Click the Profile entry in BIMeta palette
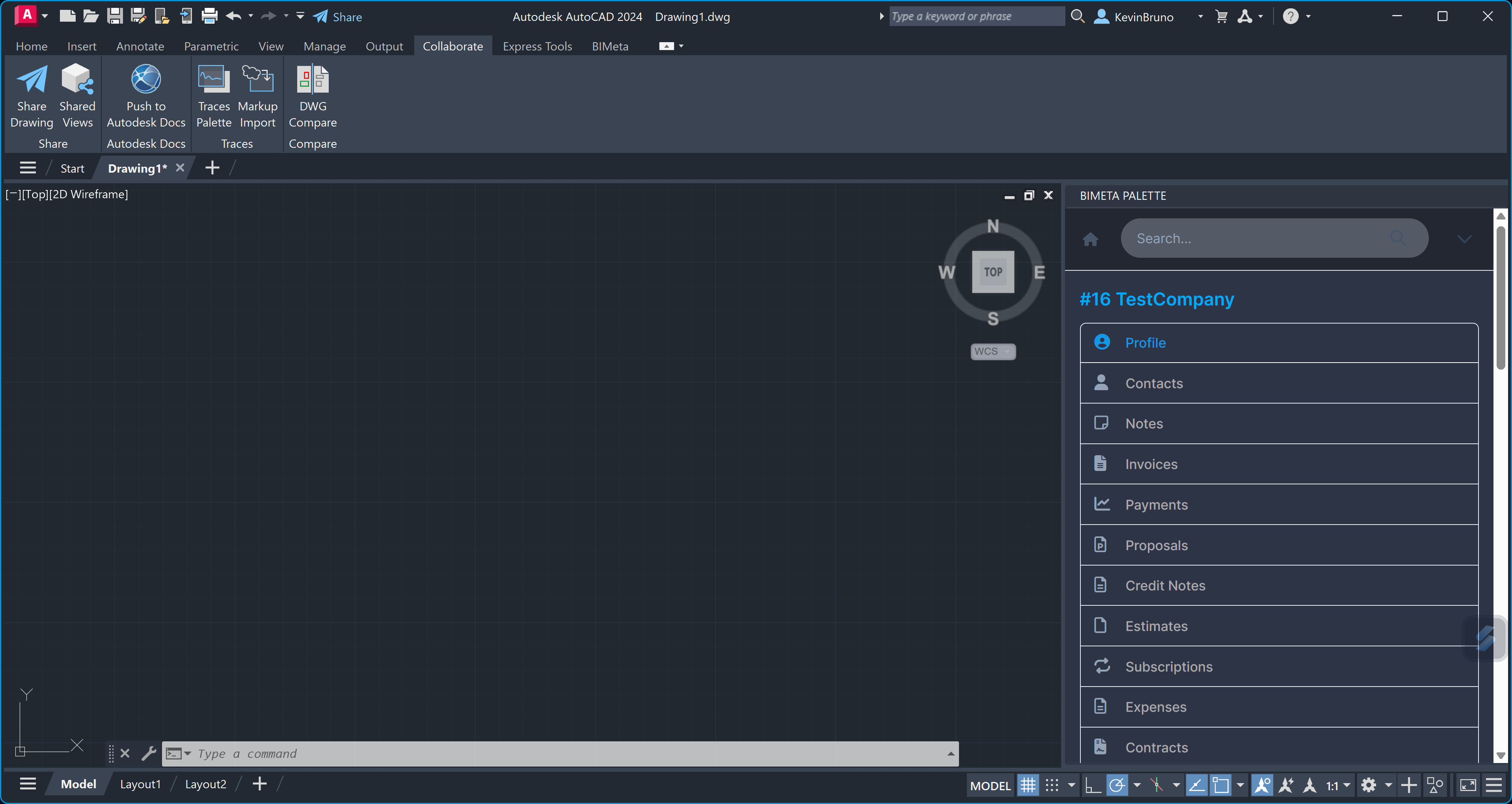This screenshot has width=1512, height=804. click(1279, 343)
